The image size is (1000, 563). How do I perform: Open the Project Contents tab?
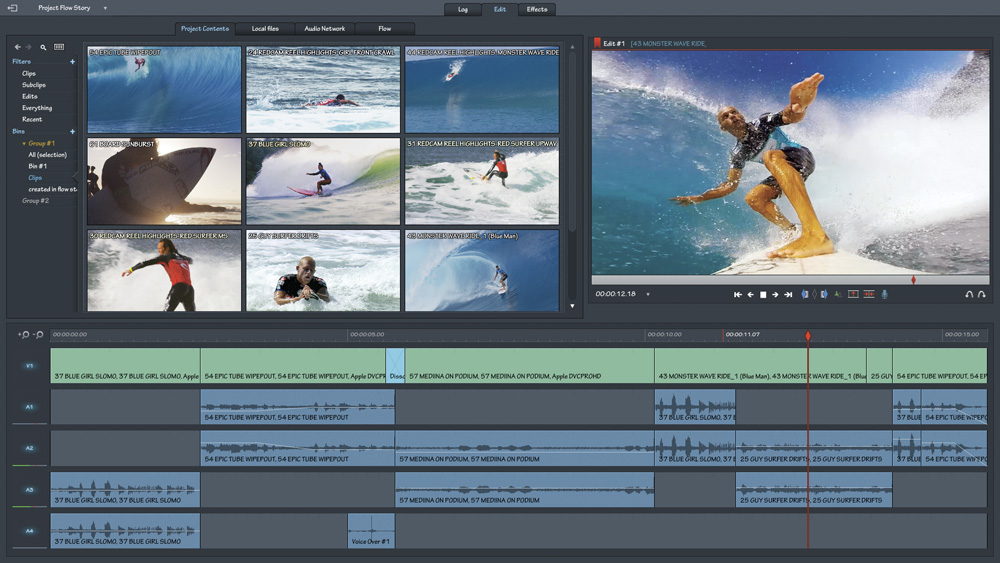click(205, 29)
